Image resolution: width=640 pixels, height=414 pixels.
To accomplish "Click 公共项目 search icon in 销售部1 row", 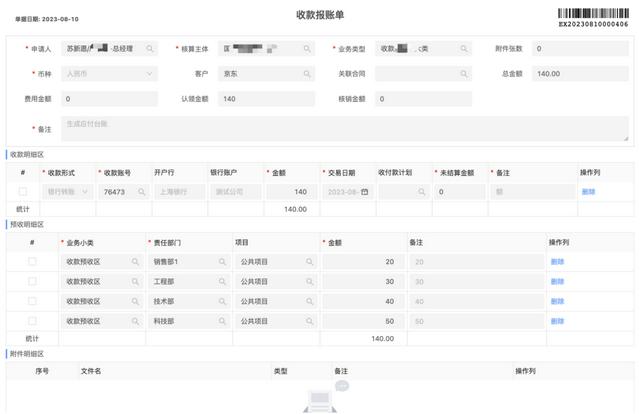I will tap(309, 262).
